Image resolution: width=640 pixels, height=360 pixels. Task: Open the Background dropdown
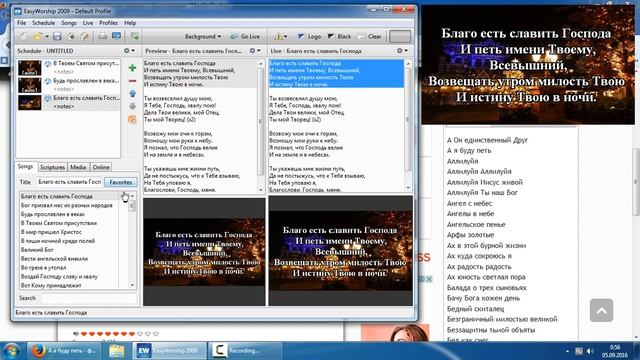[202, 36]
